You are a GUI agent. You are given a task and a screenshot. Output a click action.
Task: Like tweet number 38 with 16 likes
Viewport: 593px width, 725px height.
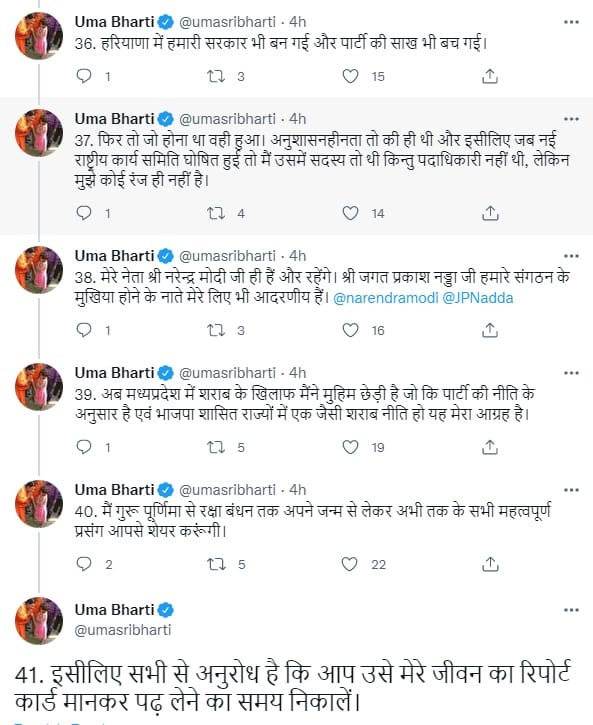point(350,330)
